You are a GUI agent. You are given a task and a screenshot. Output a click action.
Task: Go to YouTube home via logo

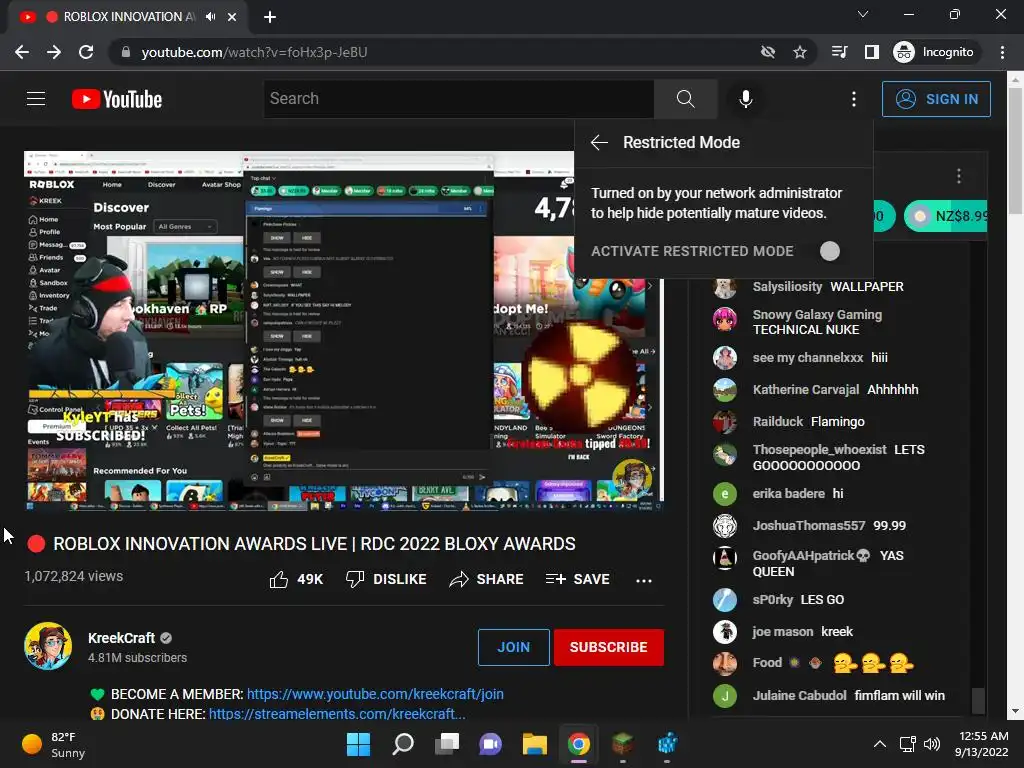click(x=117, y=99)
